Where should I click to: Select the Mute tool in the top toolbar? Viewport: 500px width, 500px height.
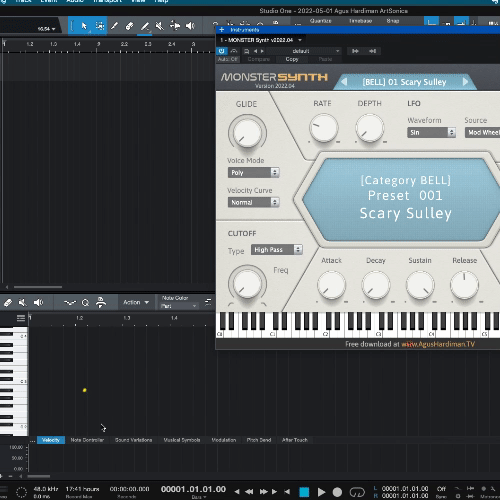[x=160, y=26]
